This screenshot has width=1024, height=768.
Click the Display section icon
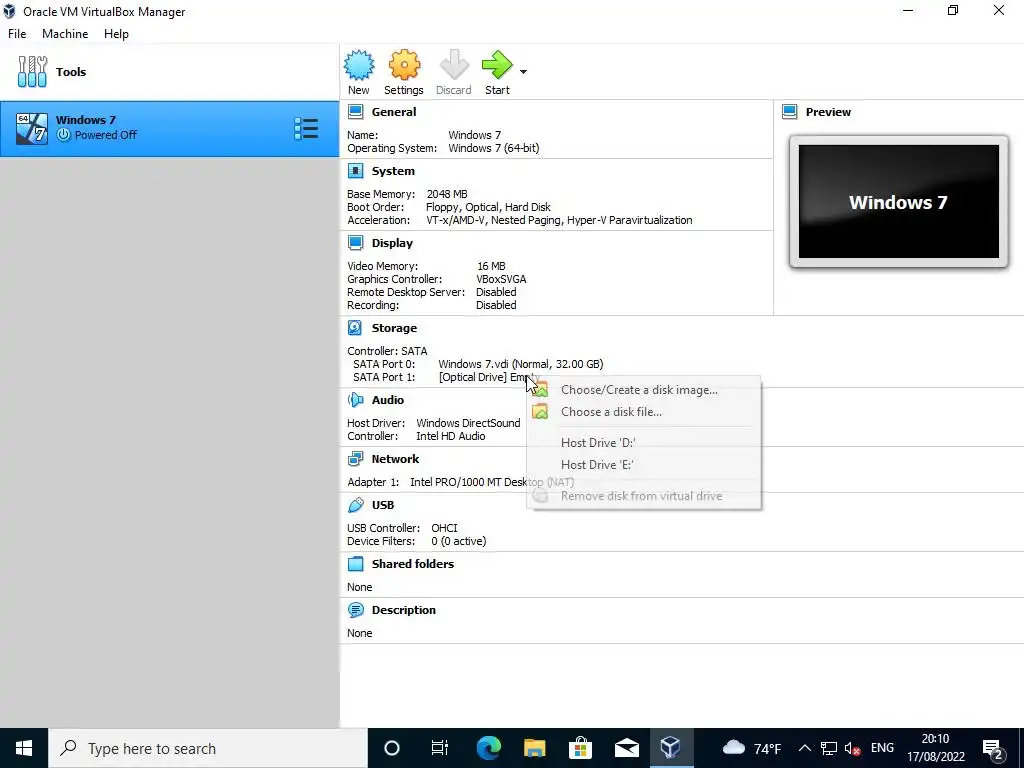(355, 243)
